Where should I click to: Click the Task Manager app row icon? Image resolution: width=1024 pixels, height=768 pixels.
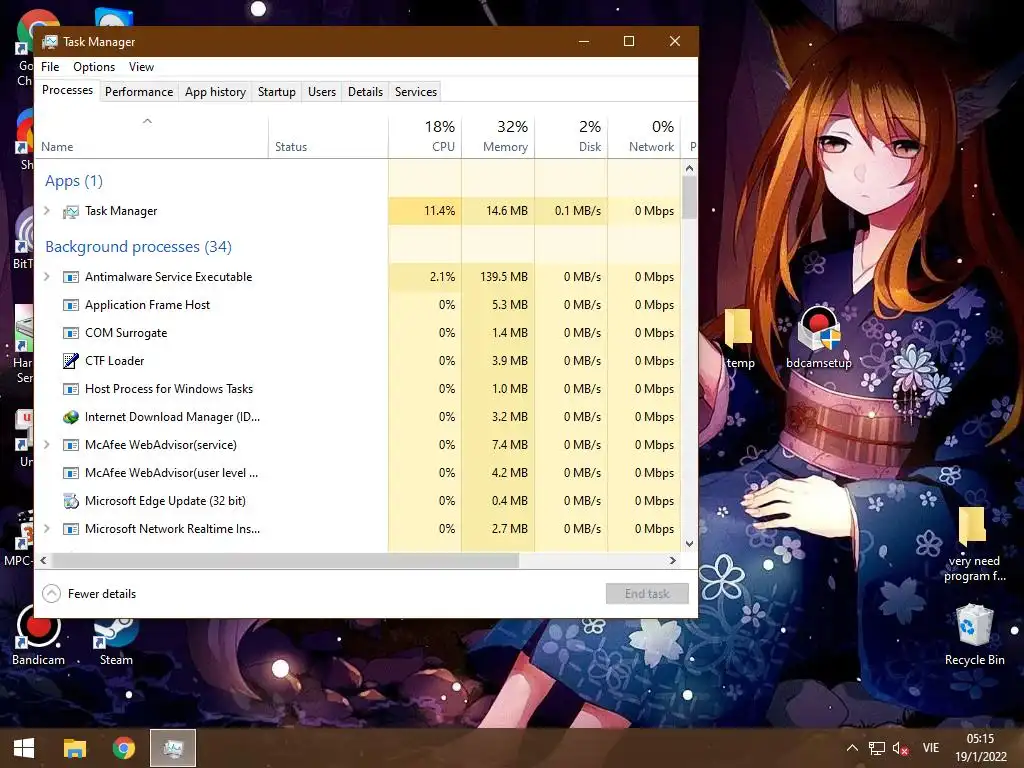point(71,212)
